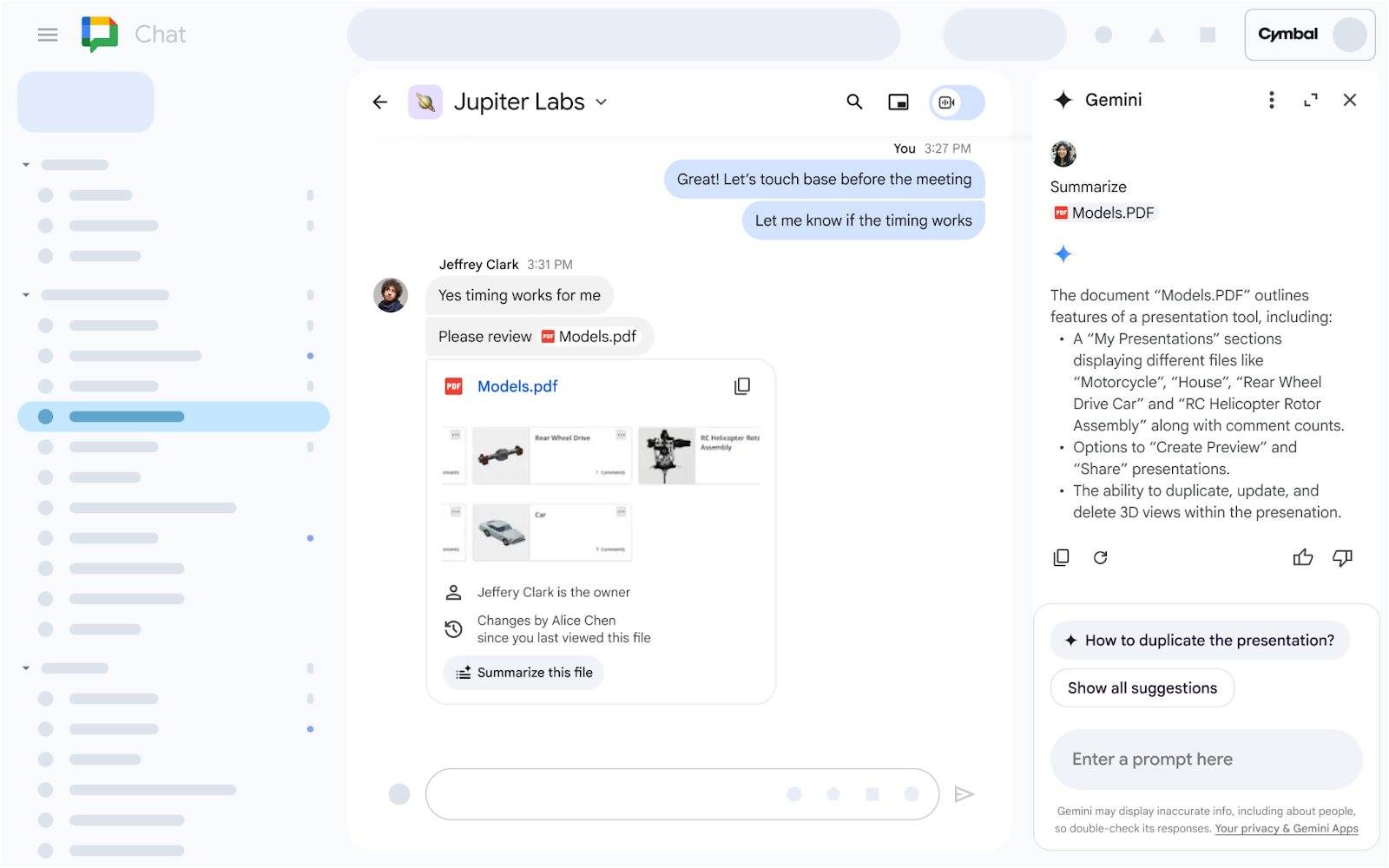Open the Jupiter Labs conversation dropdown
1389x868 pixels.
click(x=601, y=102)
